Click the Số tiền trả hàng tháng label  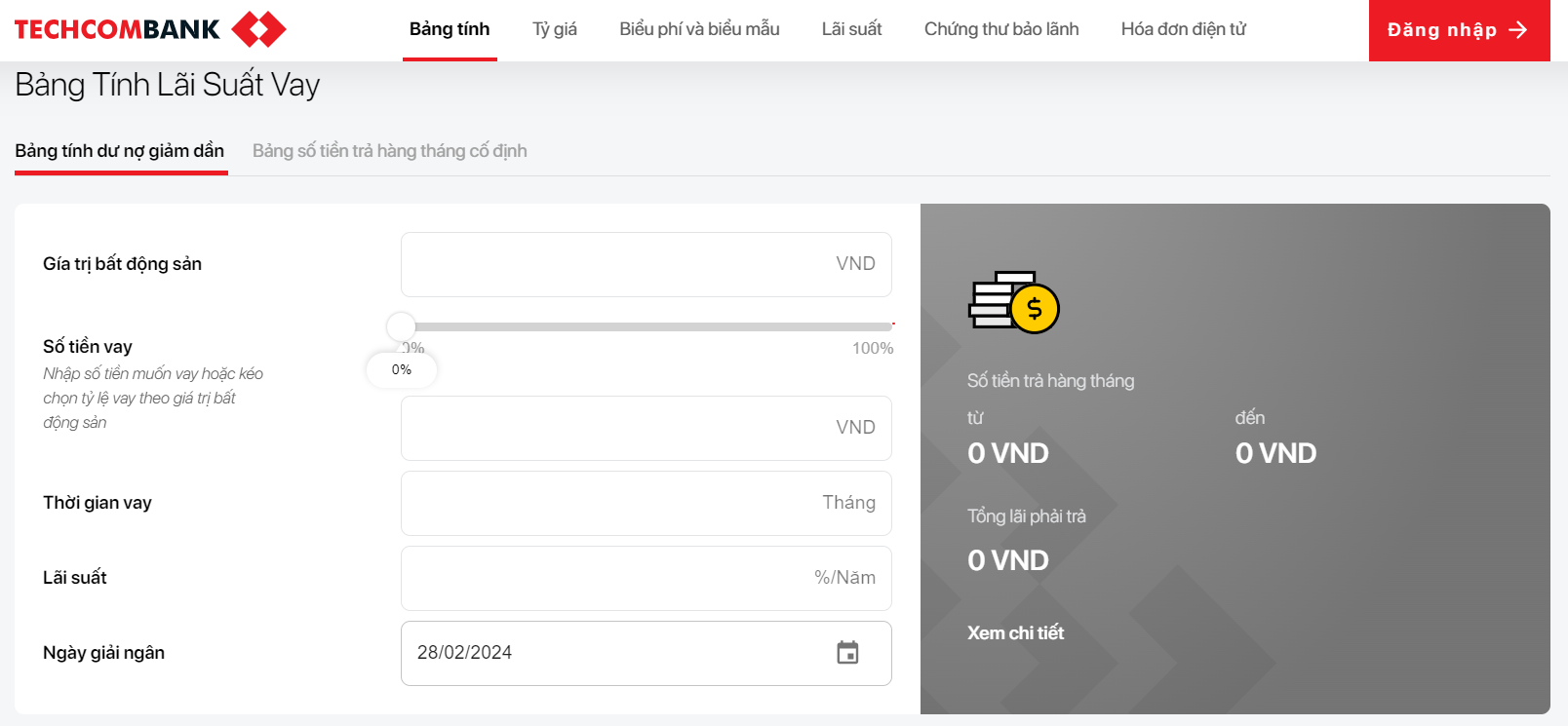pyautogui.click(x=1051, y=380)
